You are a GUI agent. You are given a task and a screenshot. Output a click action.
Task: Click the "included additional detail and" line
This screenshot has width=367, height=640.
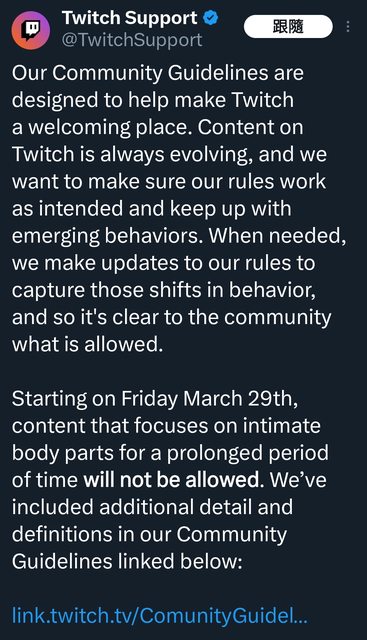(x=152, y=507)
